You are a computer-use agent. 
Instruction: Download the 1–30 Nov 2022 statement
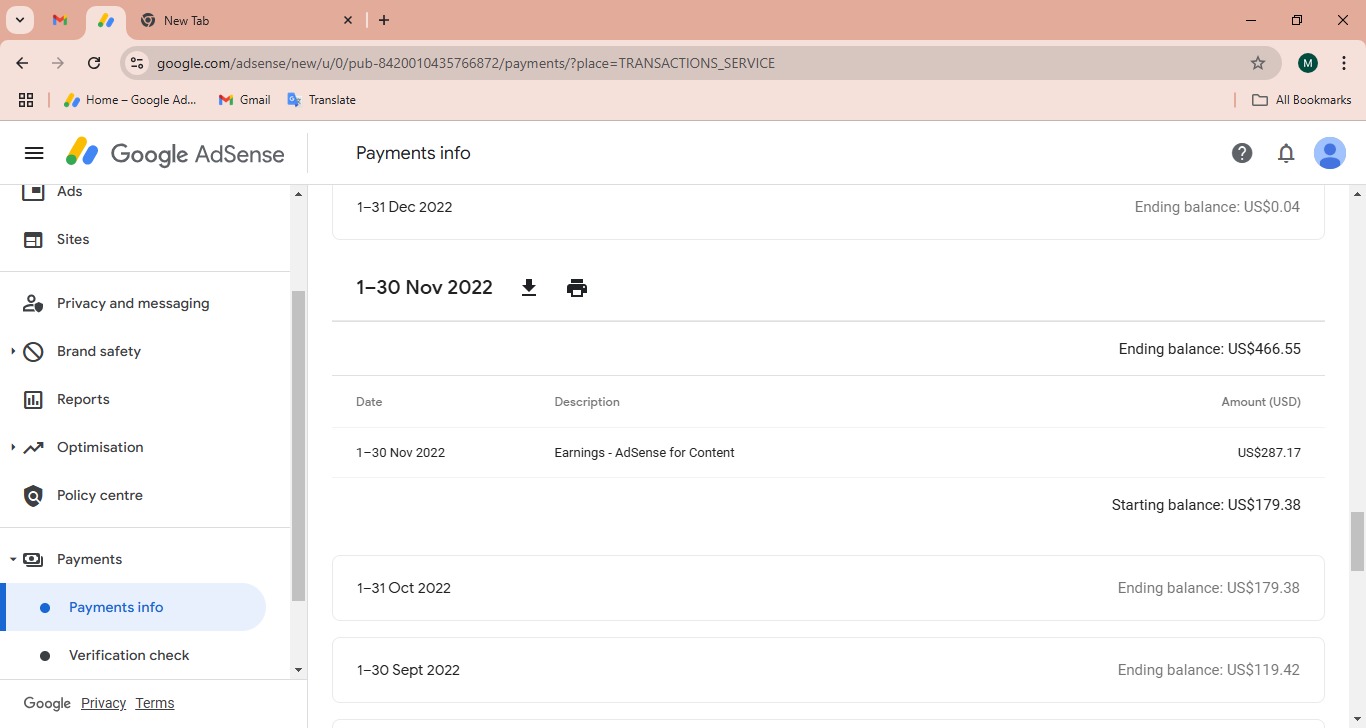point(529,288)
